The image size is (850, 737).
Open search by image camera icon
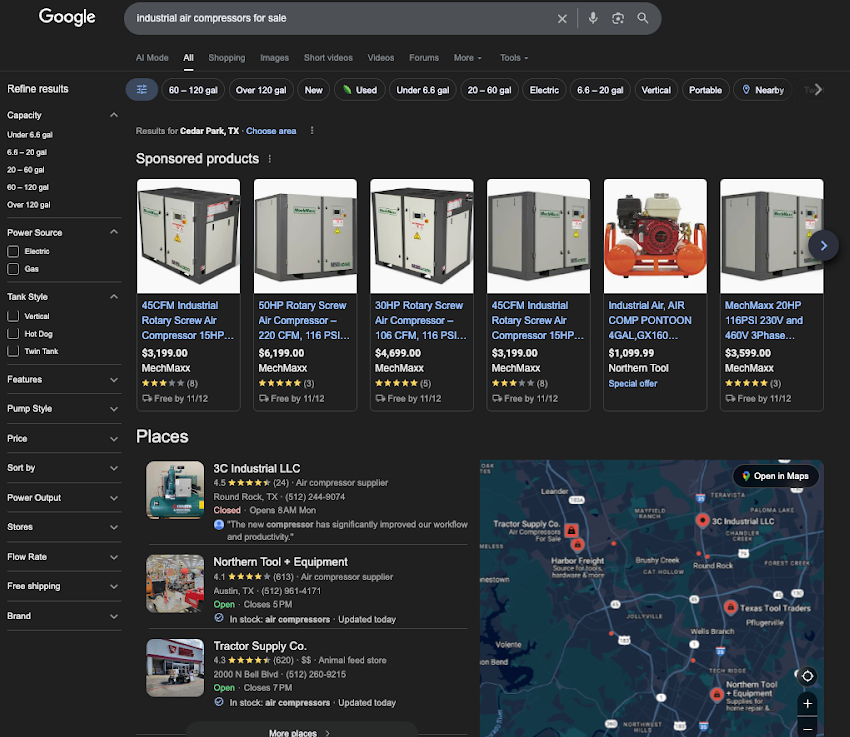618,18
